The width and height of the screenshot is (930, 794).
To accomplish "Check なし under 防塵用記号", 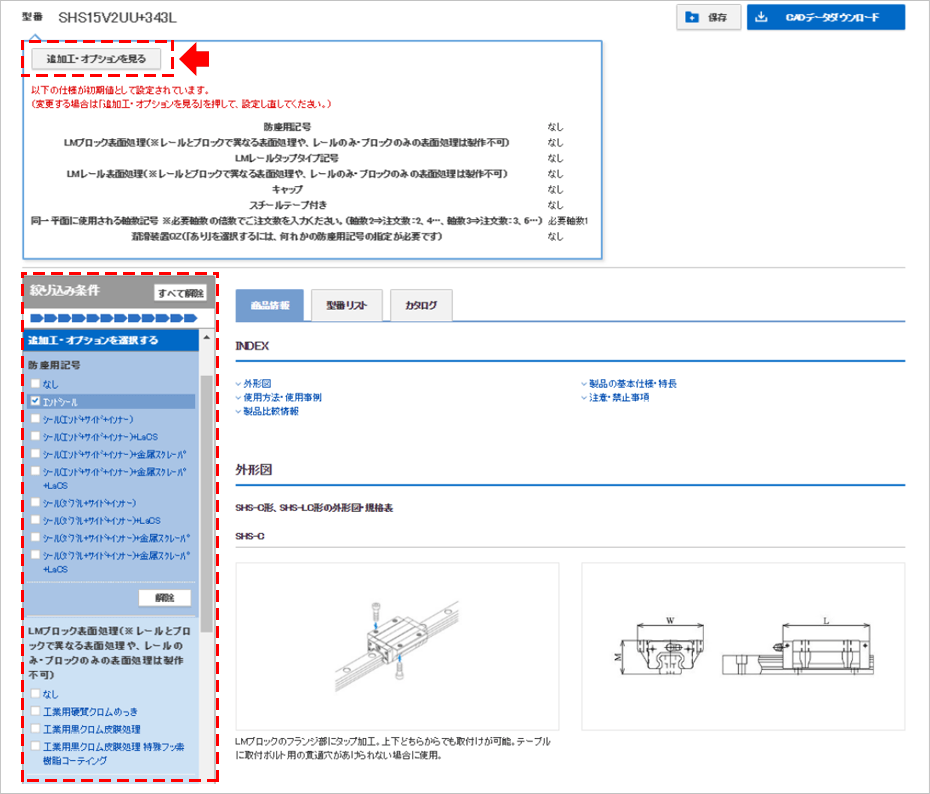I will point(36,381).
